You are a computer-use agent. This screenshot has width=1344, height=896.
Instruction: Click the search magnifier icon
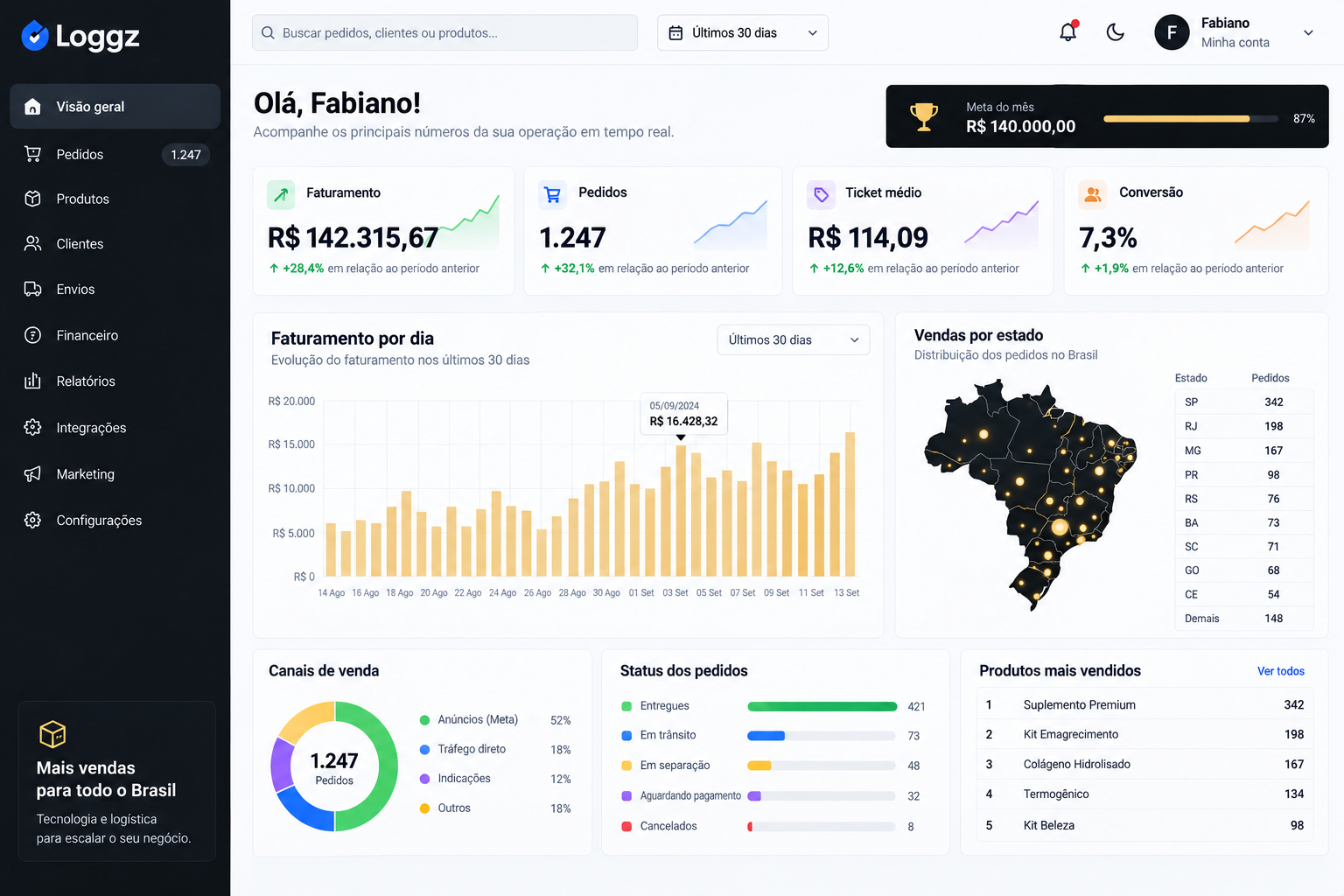(269, 32)
